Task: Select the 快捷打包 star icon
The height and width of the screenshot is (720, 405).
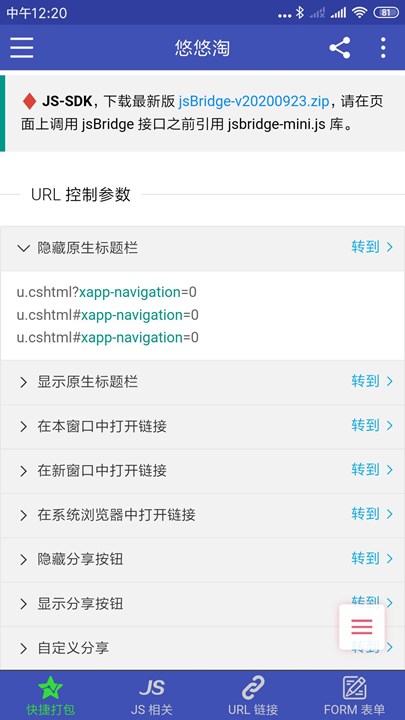Action: [x=50, y=688]
